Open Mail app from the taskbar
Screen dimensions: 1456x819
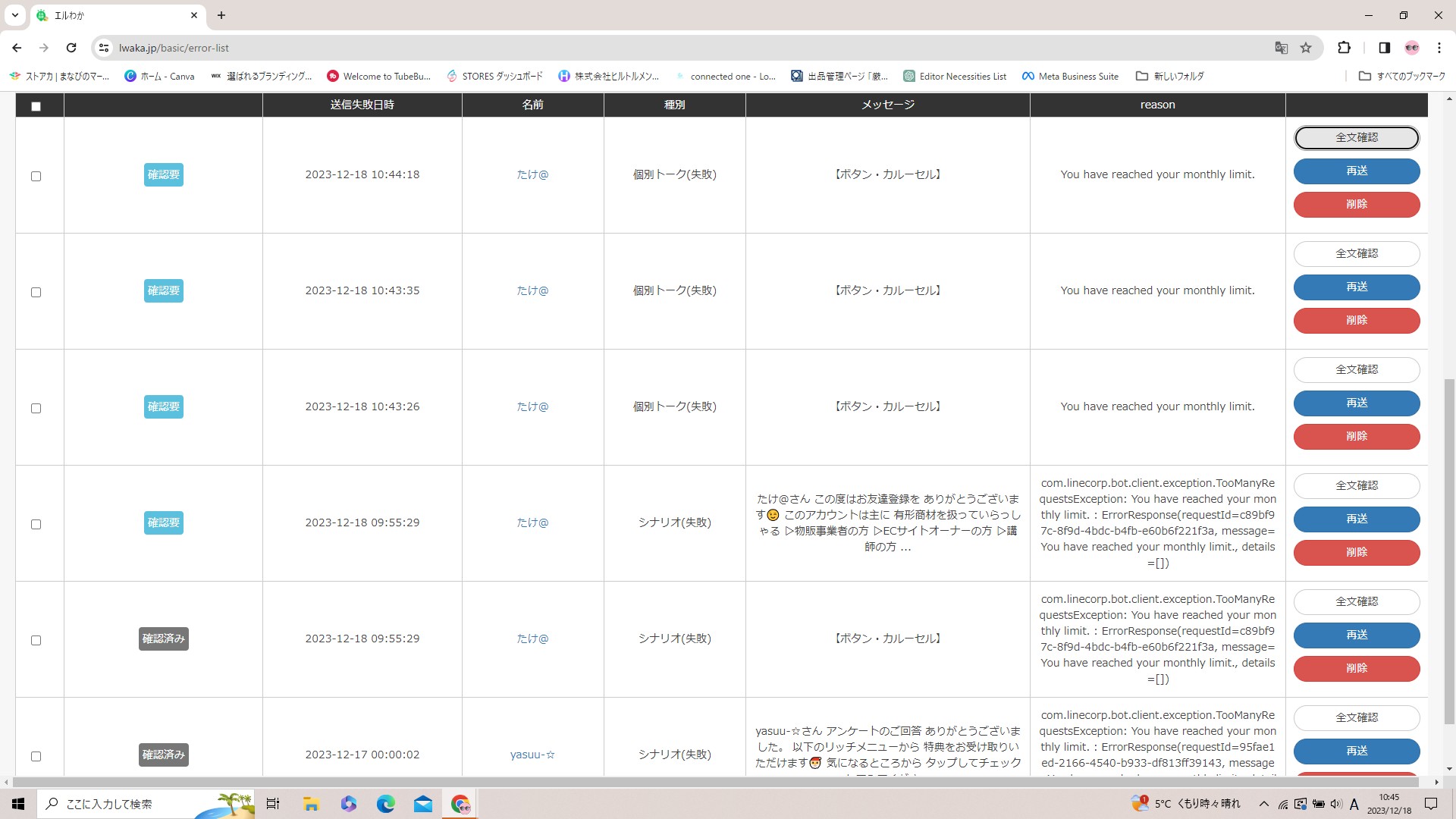point(423,804)
